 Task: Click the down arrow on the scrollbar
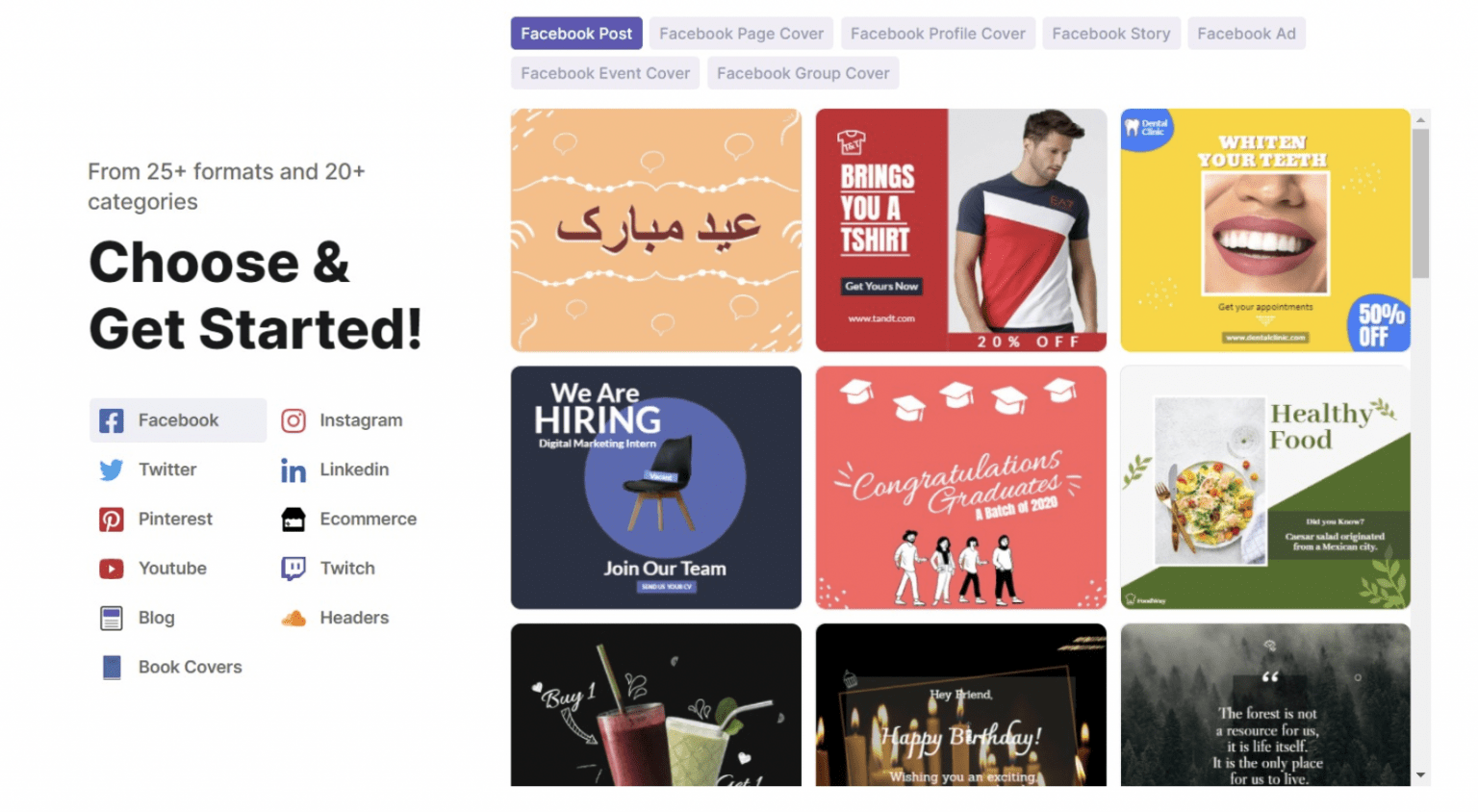coord(1420,775)
